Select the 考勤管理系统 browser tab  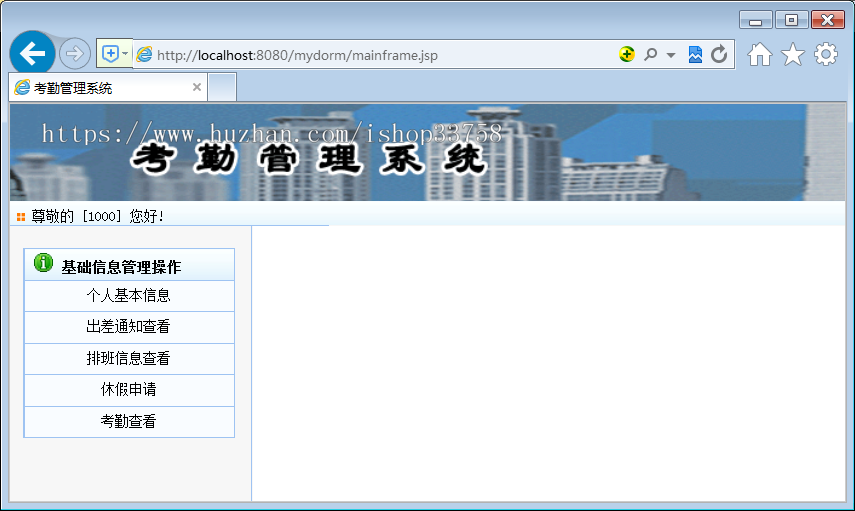pos(107,87)
